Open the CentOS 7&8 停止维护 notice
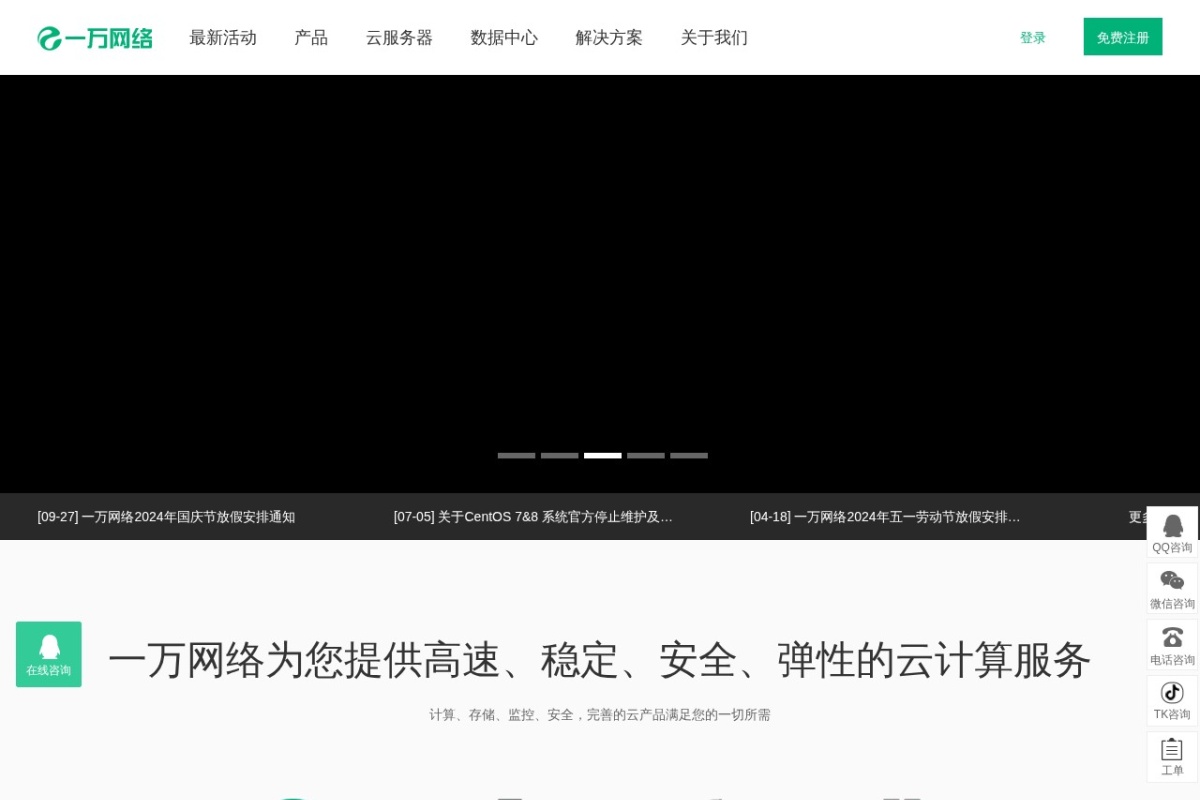This screenshot has width=1200, height=800. pos(533,517)
